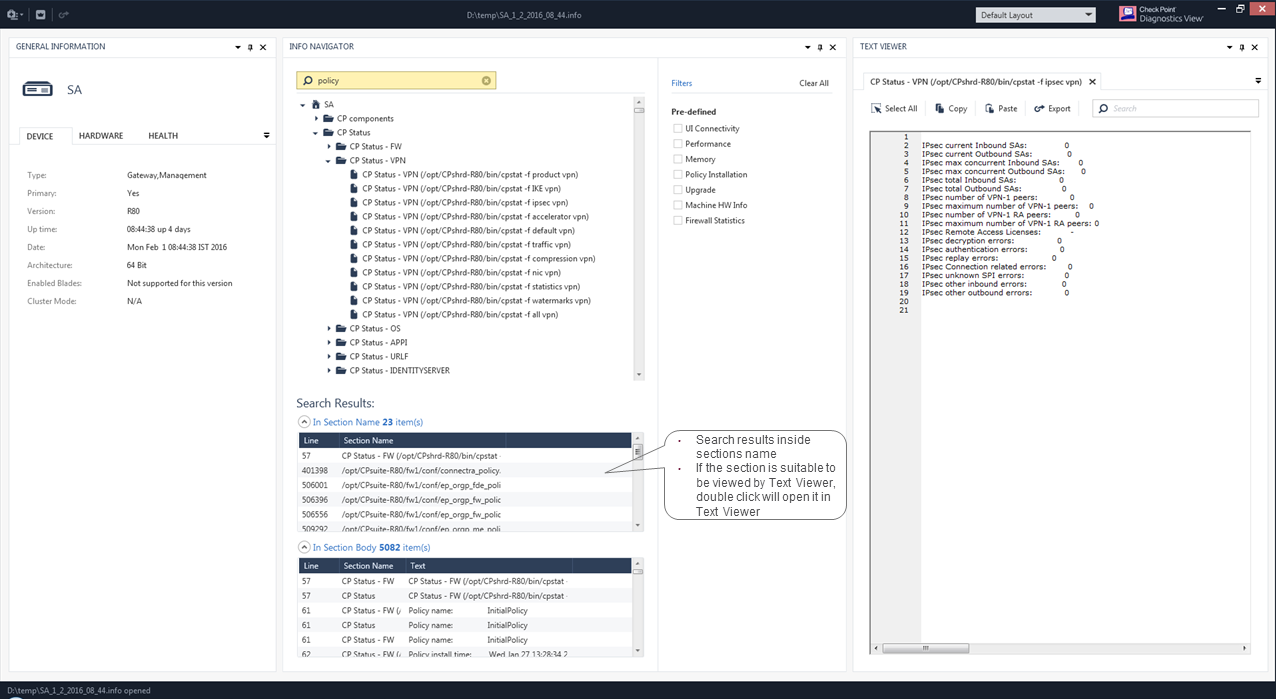Clear the policy search text
1276x699 pixels.
click(x=486, y=81)
